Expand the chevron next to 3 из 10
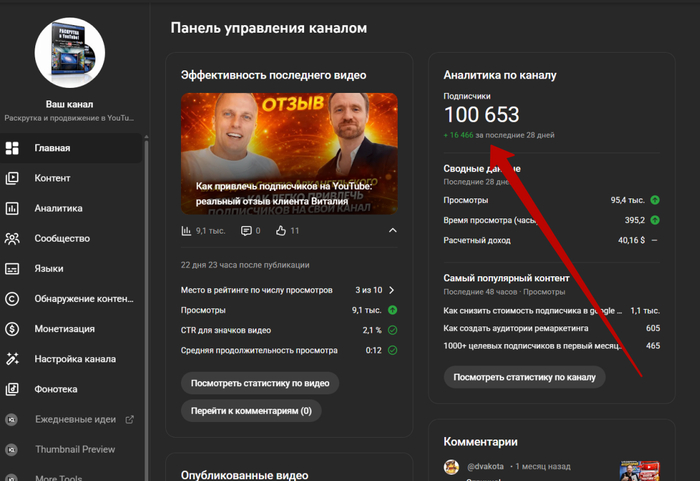 point(392,290)
